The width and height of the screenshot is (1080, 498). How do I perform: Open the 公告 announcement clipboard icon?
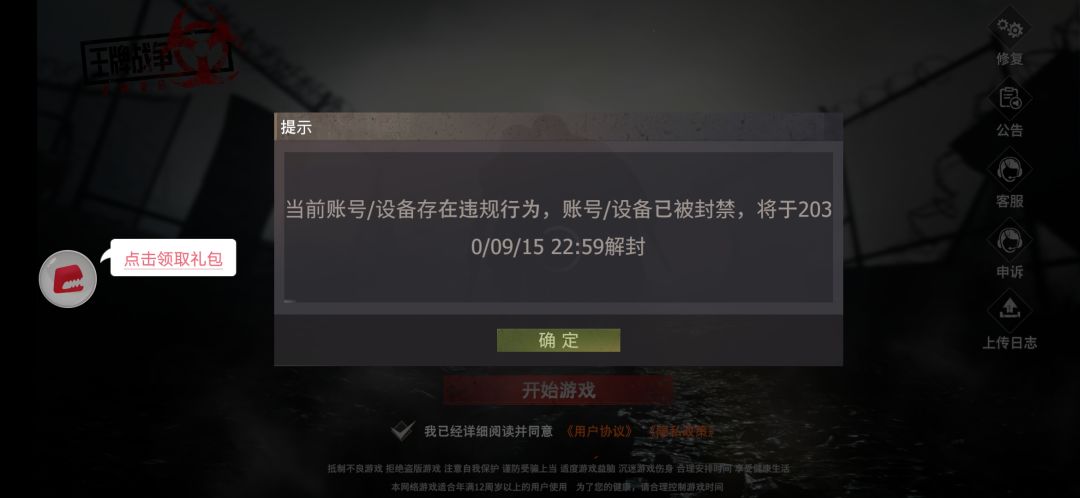coord(1010,99)
